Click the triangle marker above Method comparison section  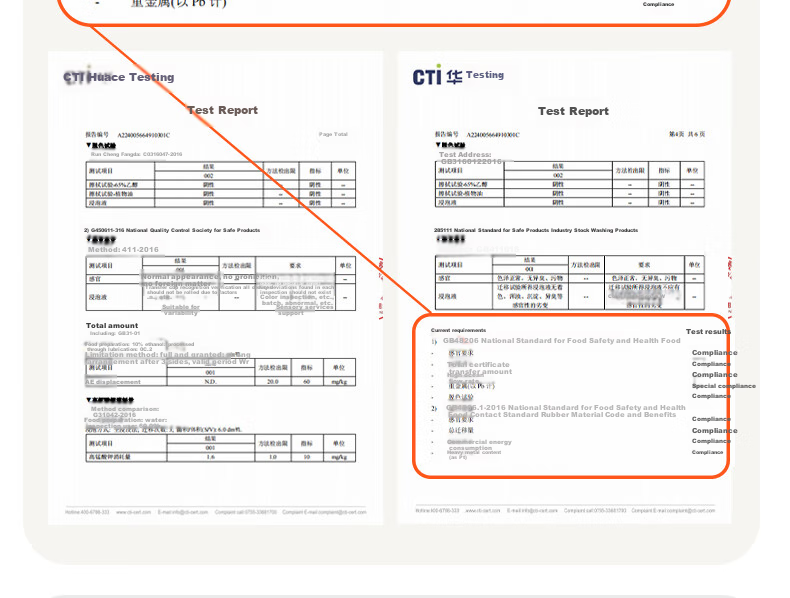click(x=89, y=400)
